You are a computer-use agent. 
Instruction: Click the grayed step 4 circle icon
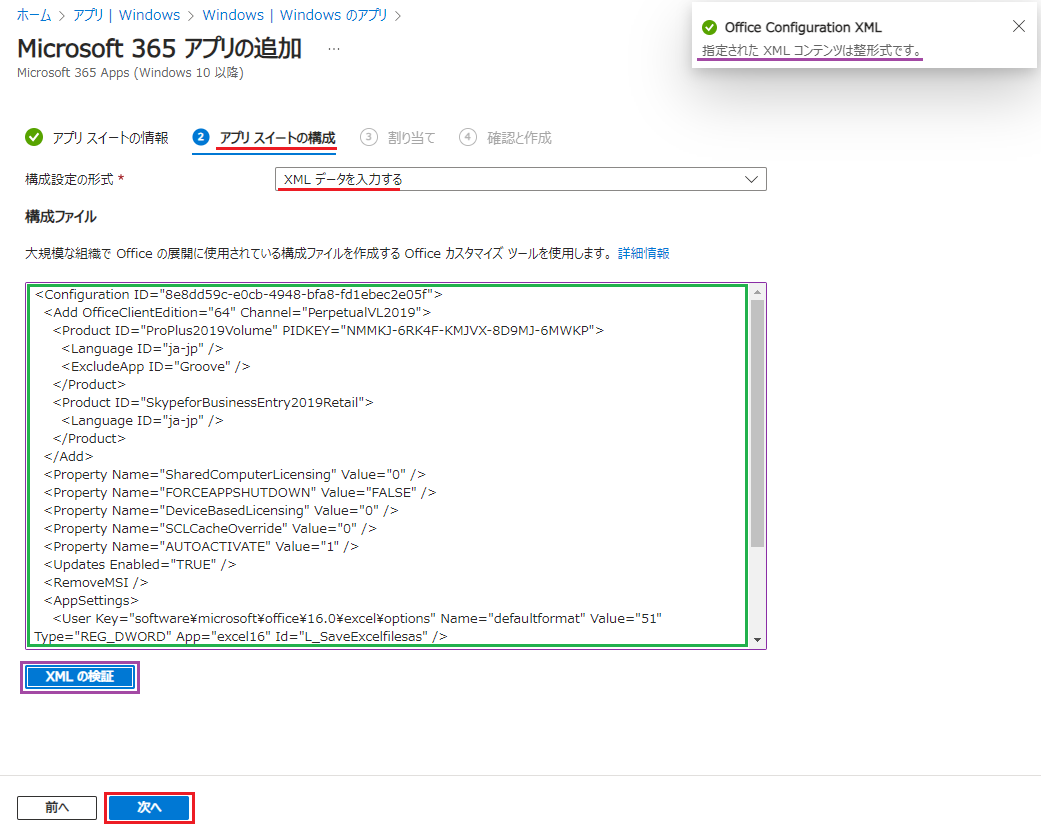click(467, 137)
